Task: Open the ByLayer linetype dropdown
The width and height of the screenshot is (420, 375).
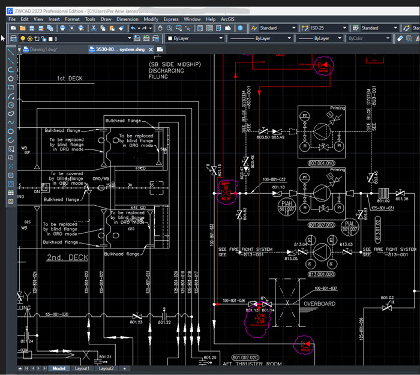Action: pos(260,39)
